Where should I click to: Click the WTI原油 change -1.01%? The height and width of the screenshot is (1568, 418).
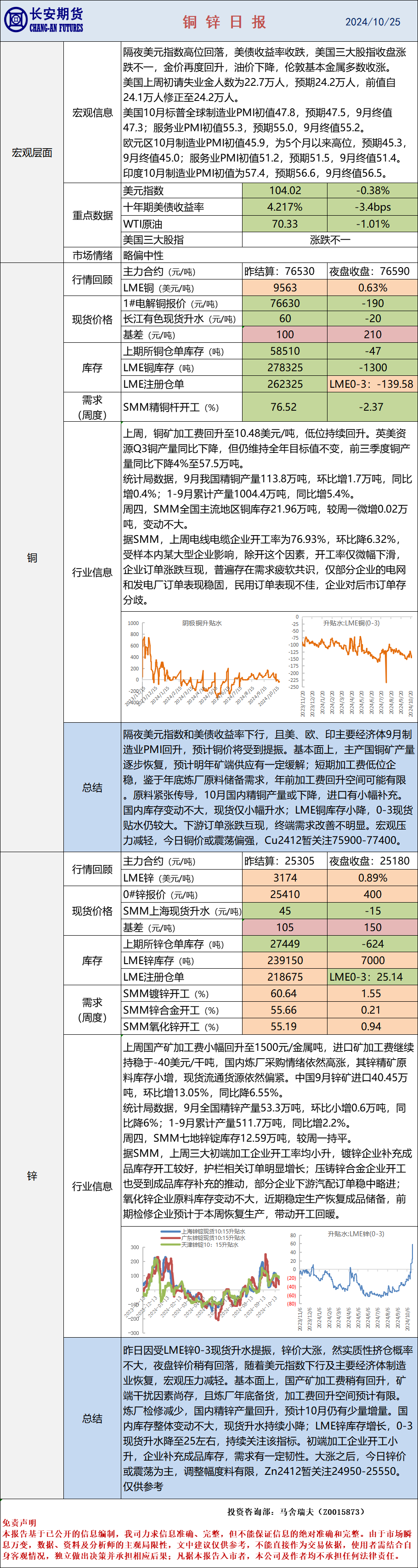(373, 224)
